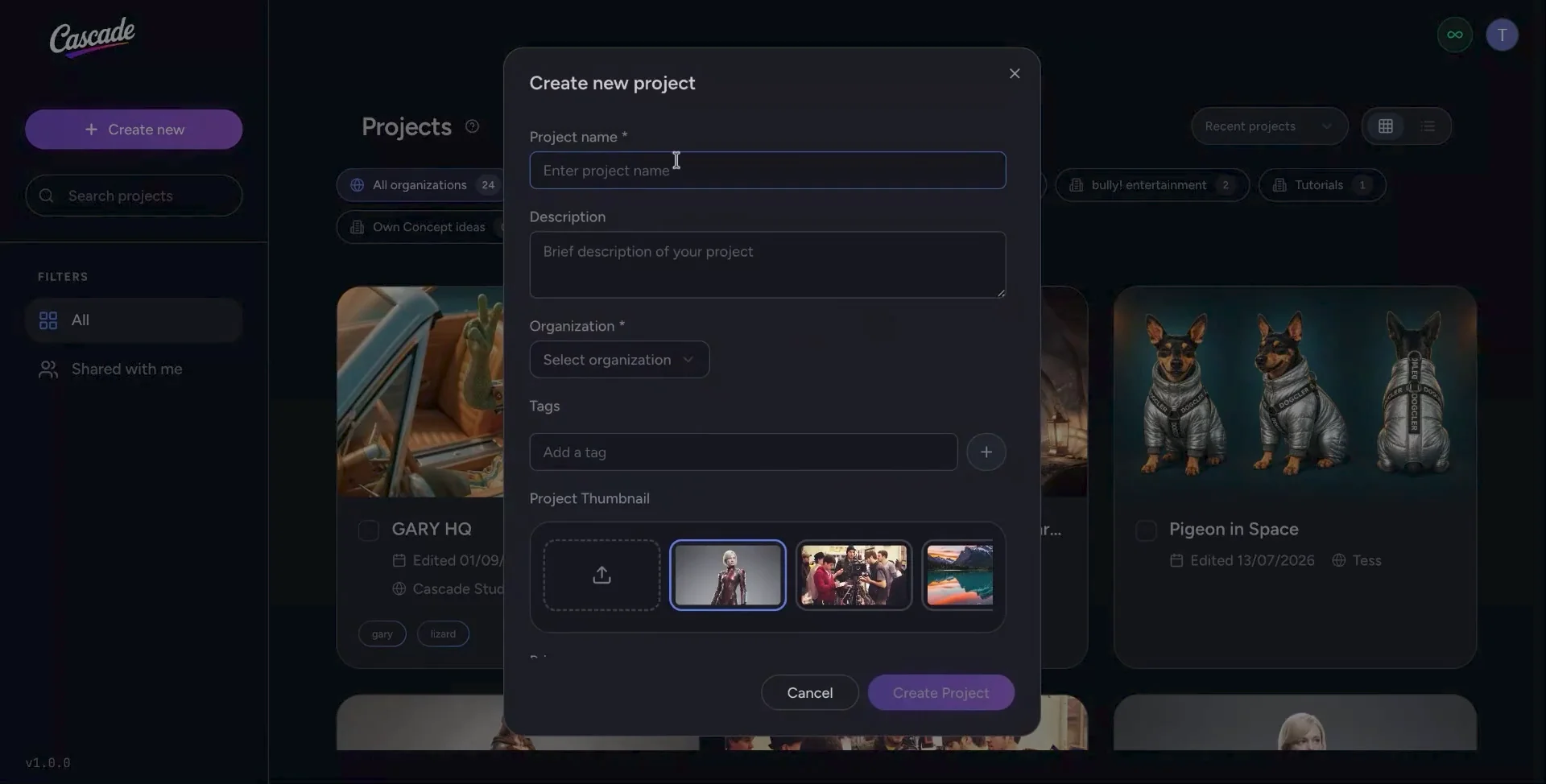Click the Projects help question icon

[473, 126]
